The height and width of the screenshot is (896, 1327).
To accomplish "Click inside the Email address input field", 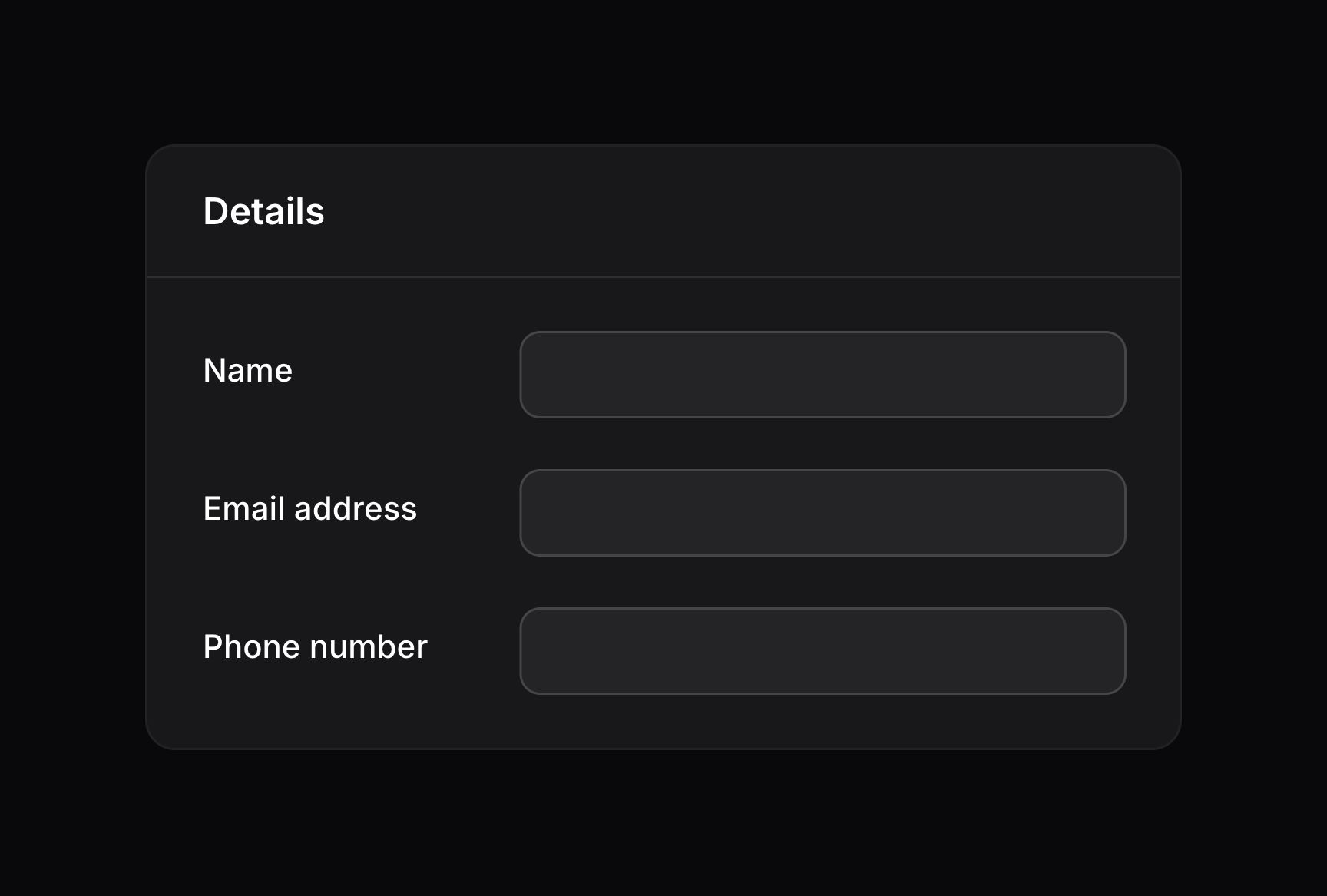I will 822,512.
